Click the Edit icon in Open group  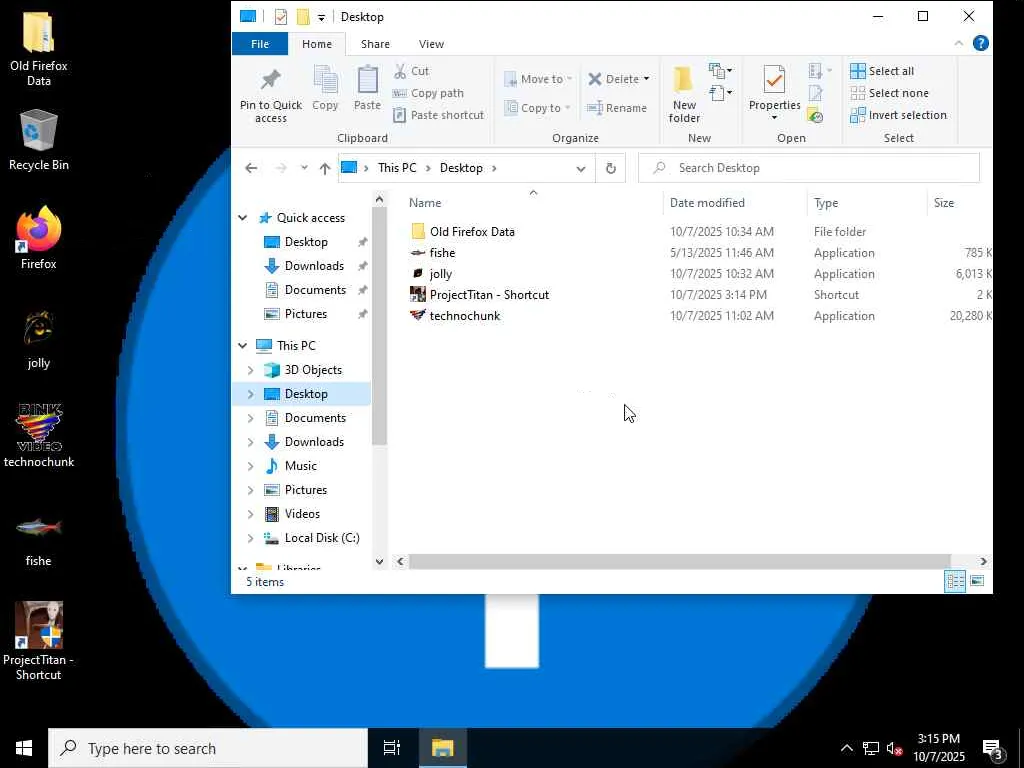tap(815, 93)
